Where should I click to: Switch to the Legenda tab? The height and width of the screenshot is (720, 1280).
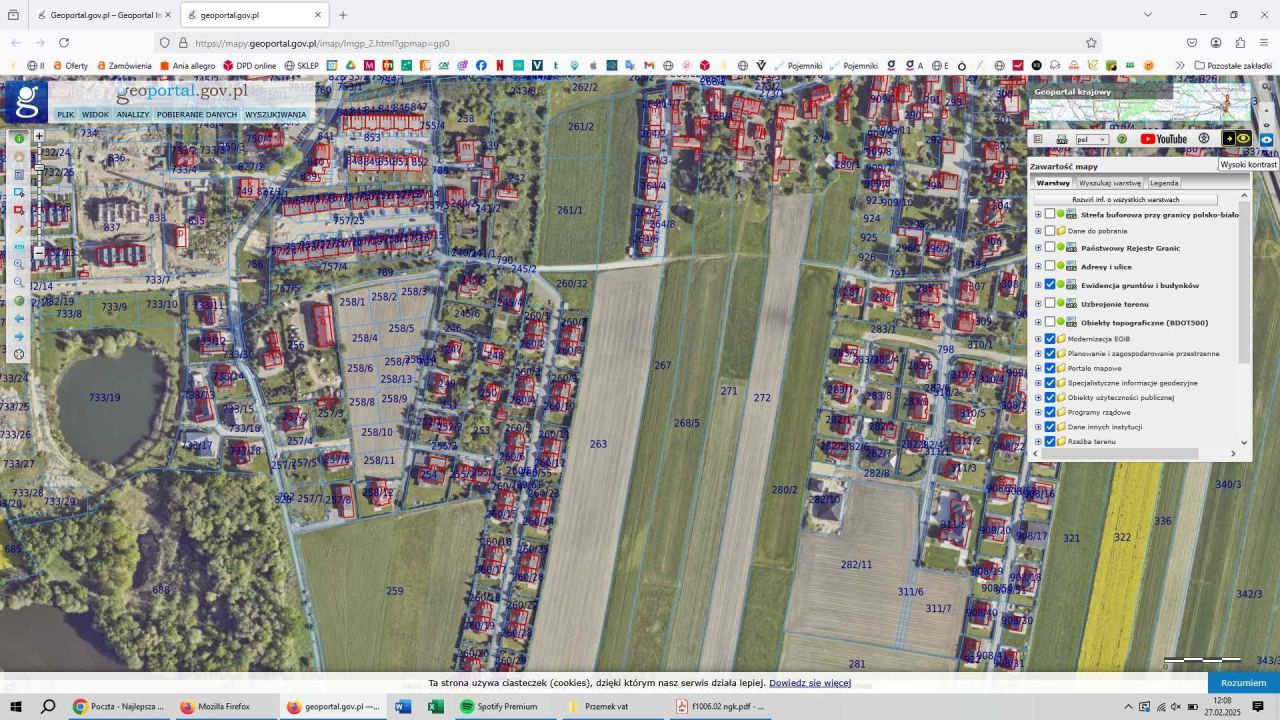click(1163, 183)
